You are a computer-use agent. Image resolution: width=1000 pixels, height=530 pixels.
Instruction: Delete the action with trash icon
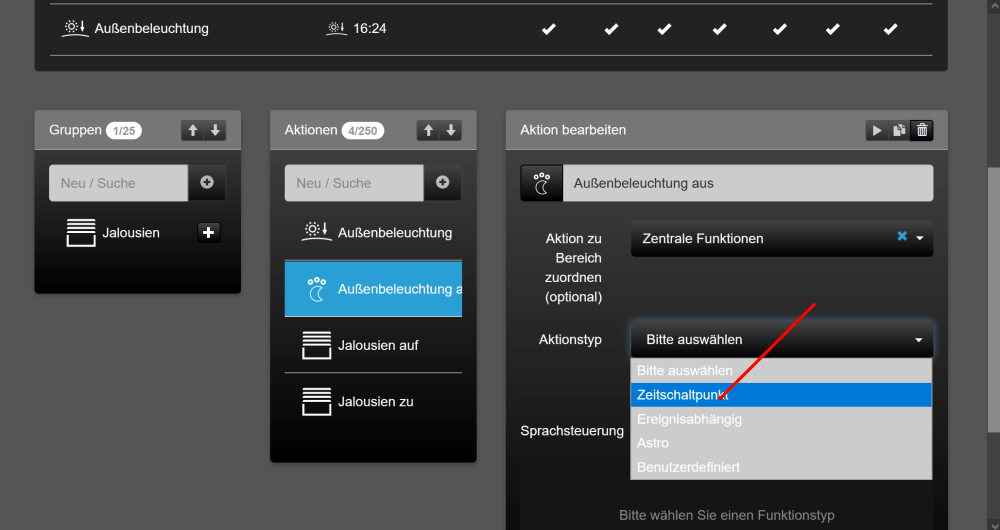[922, 130]
